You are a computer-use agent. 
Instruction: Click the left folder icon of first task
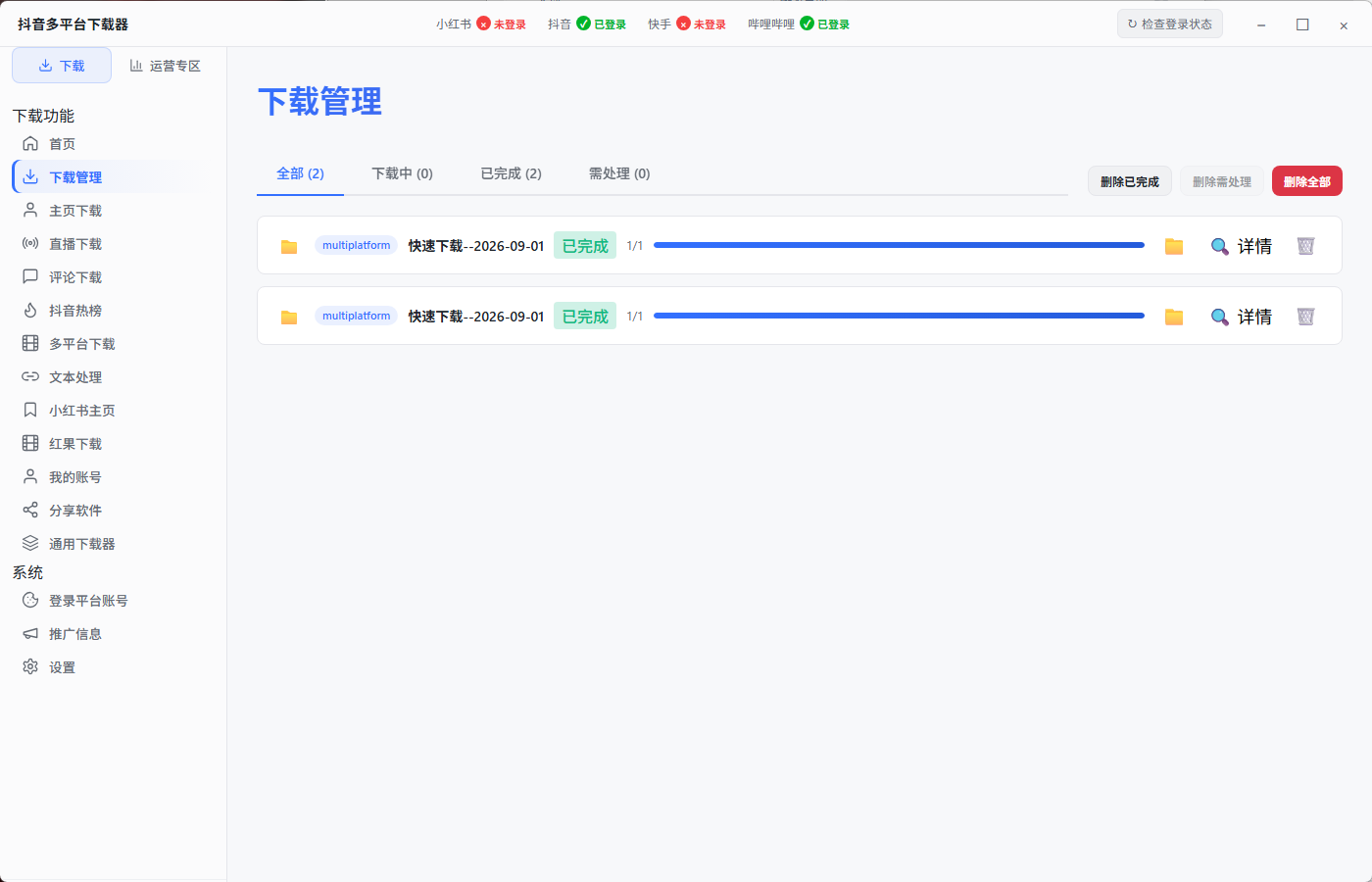point(289,247)
